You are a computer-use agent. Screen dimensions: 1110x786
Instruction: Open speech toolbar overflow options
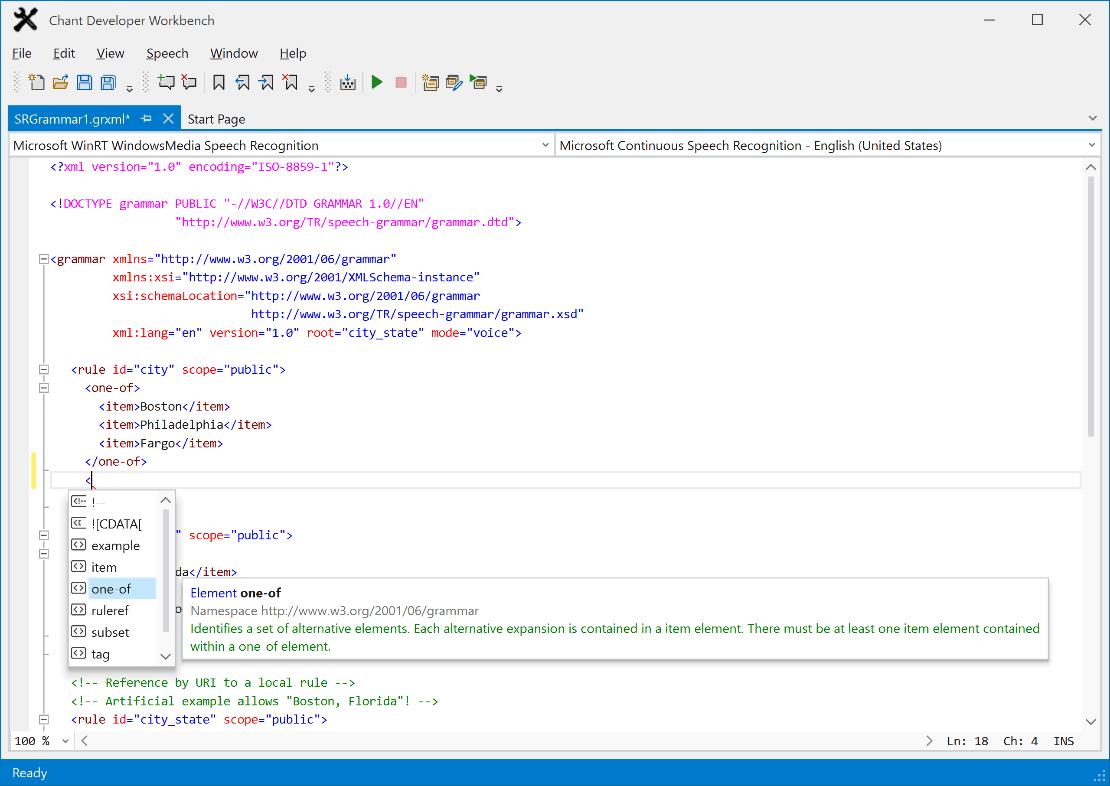point(499,89)
